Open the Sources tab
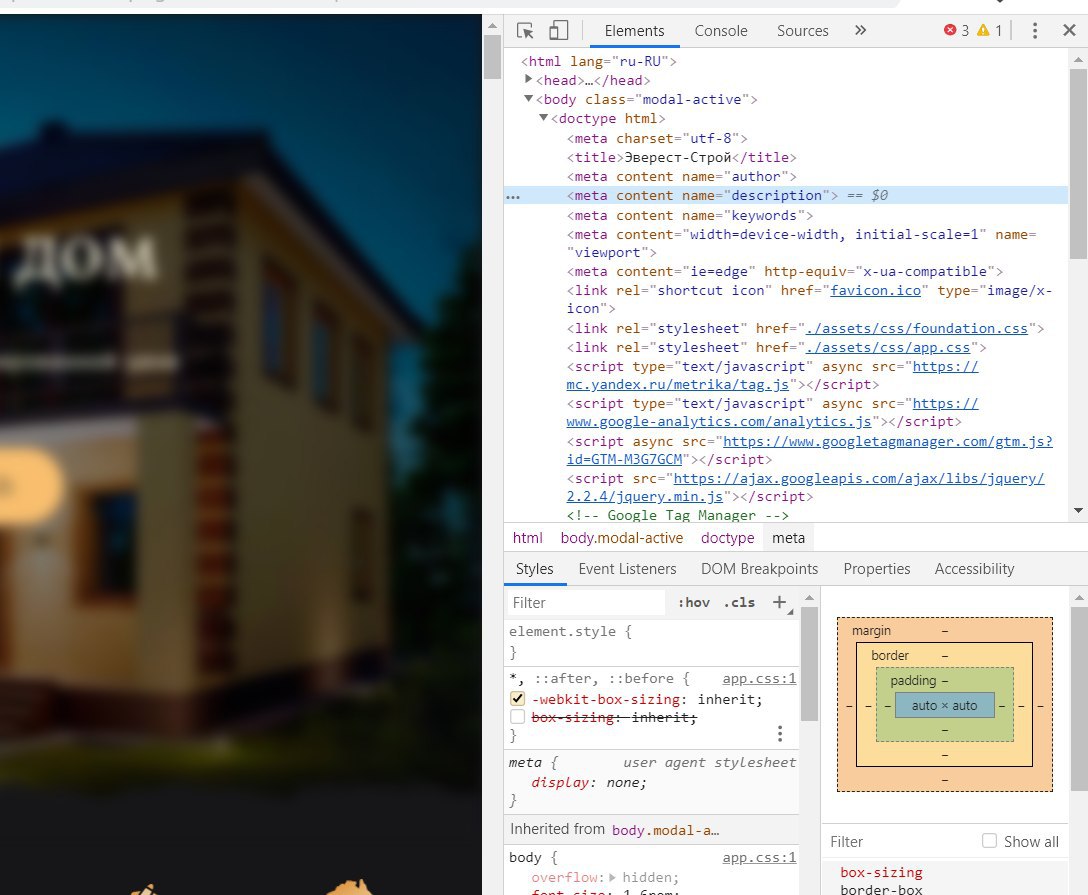Screen dimensions: 1088x895 (x=803, y=31)
